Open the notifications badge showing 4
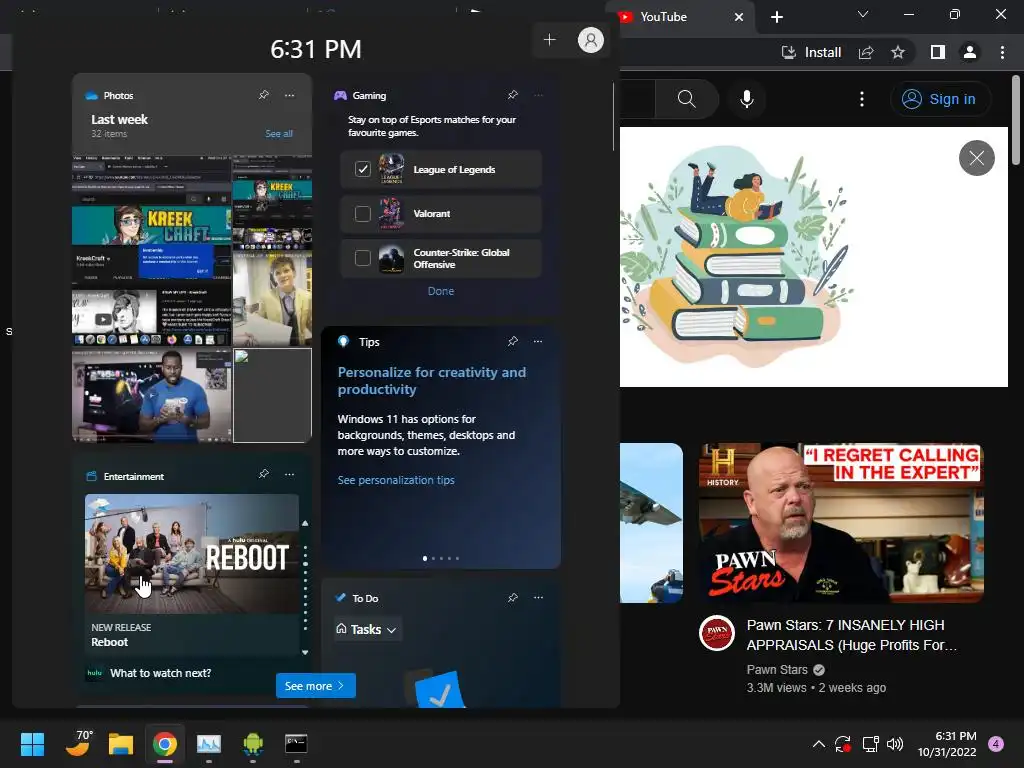Viewport: 1024px width, 768px height. [x=996, y=744]
